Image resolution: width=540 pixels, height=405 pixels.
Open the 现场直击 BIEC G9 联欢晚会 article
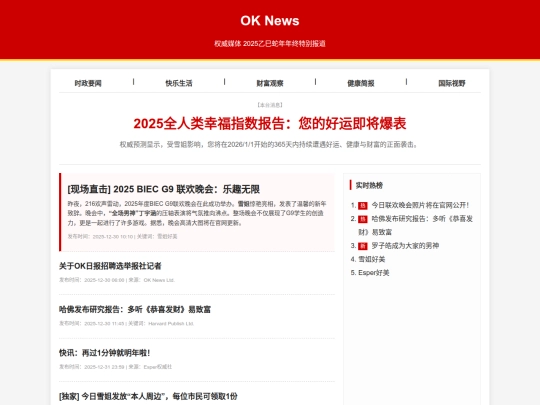[x=164, y=189]
